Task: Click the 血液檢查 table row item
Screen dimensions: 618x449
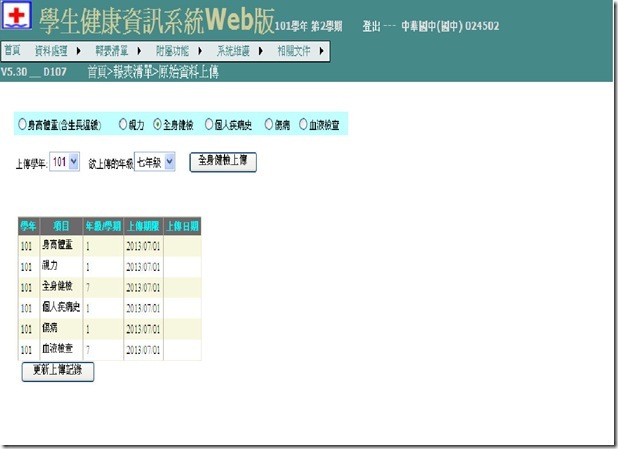Action: coord(58,348)
